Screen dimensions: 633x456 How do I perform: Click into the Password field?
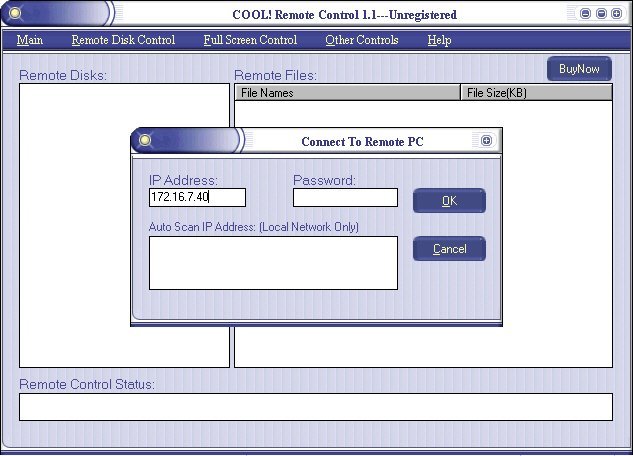pos(345,197)
